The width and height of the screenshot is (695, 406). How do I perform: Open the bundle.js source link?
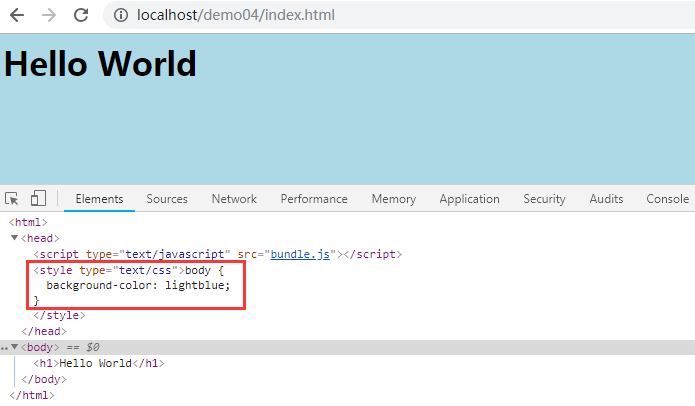300,254
